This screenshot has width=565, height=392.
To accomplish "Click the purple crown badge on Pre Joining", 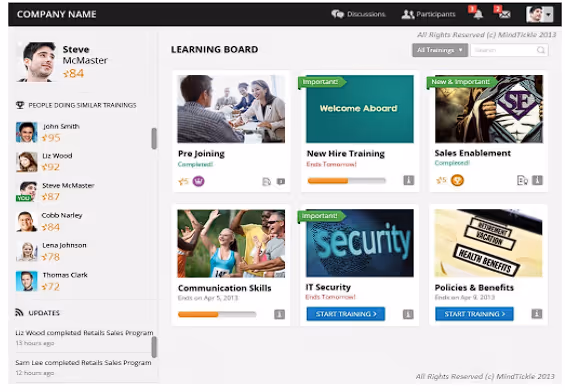I will coord(198,181).
